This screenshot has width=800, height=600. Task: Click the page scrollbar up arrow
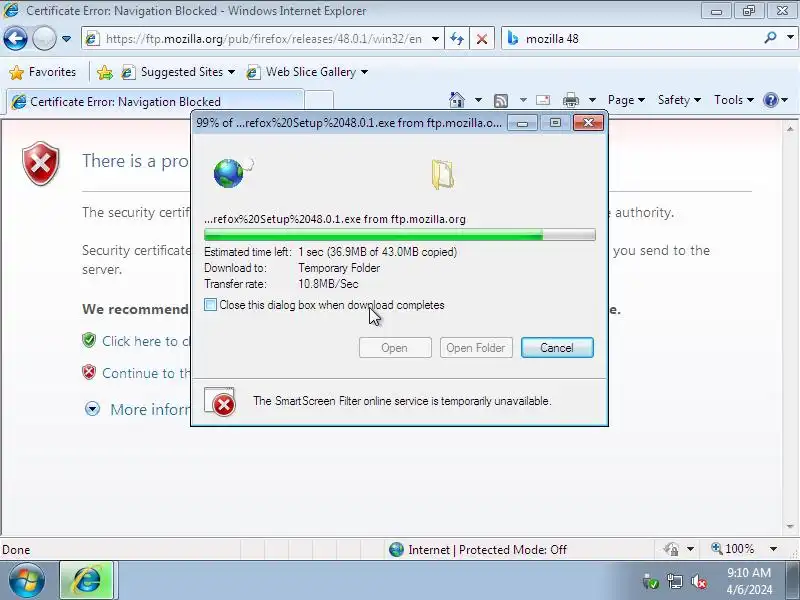coord(790,129)
